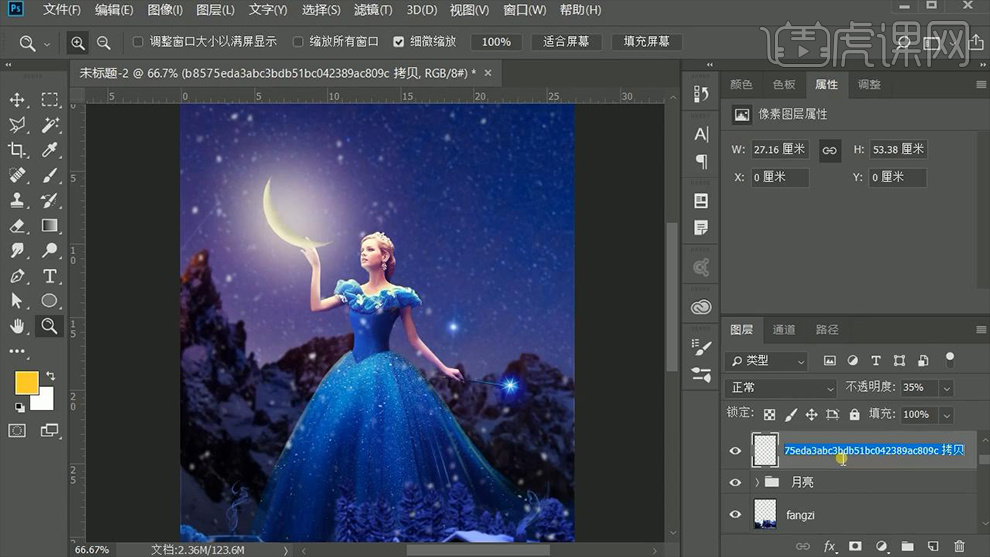The image size is (990, 557).
Task: Open the blend mode 正常 dropdown
Action: tap(780, 388)
